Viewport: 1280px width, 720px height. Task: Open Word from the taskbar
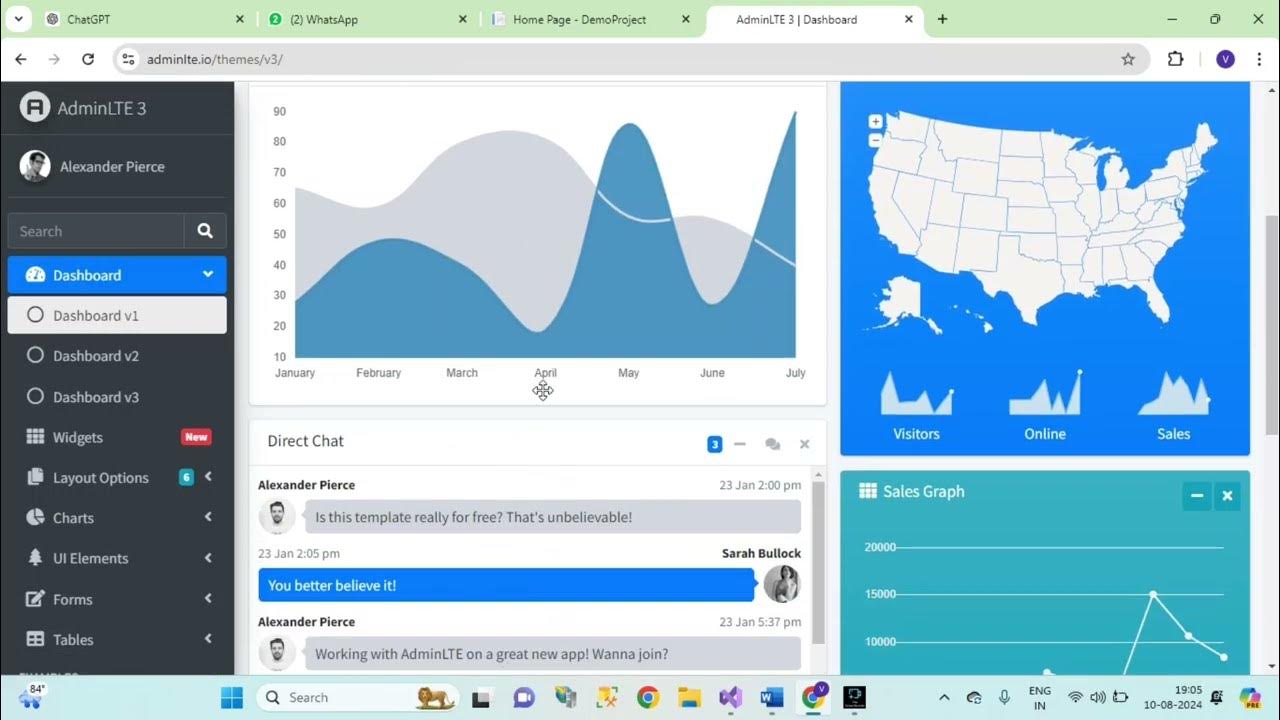771,697
